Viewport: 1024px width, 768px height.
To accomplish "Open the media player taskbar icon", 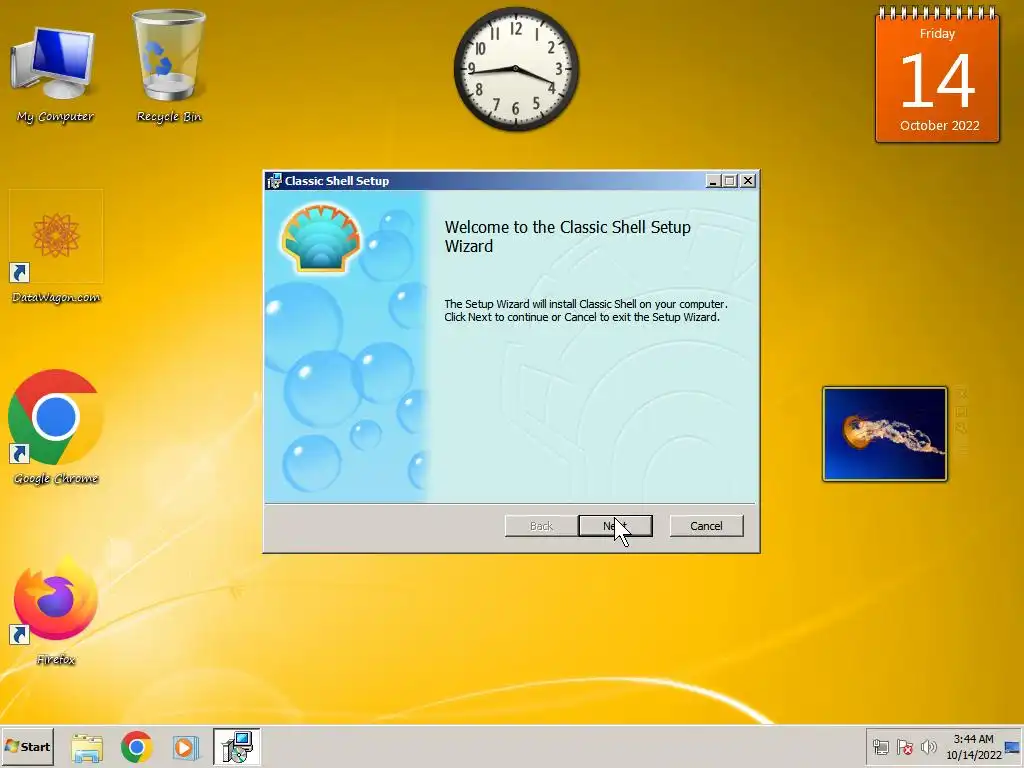I will pos(185,747).
